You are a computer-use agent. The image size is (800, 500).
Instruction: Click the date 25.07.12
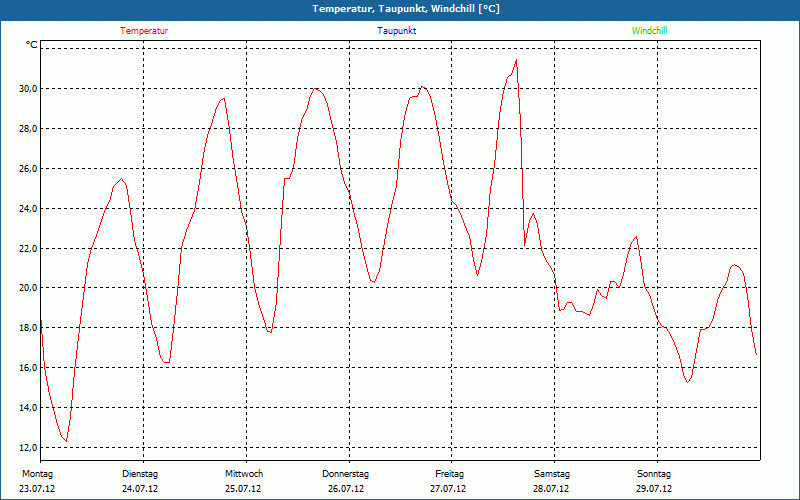[243, 489]
